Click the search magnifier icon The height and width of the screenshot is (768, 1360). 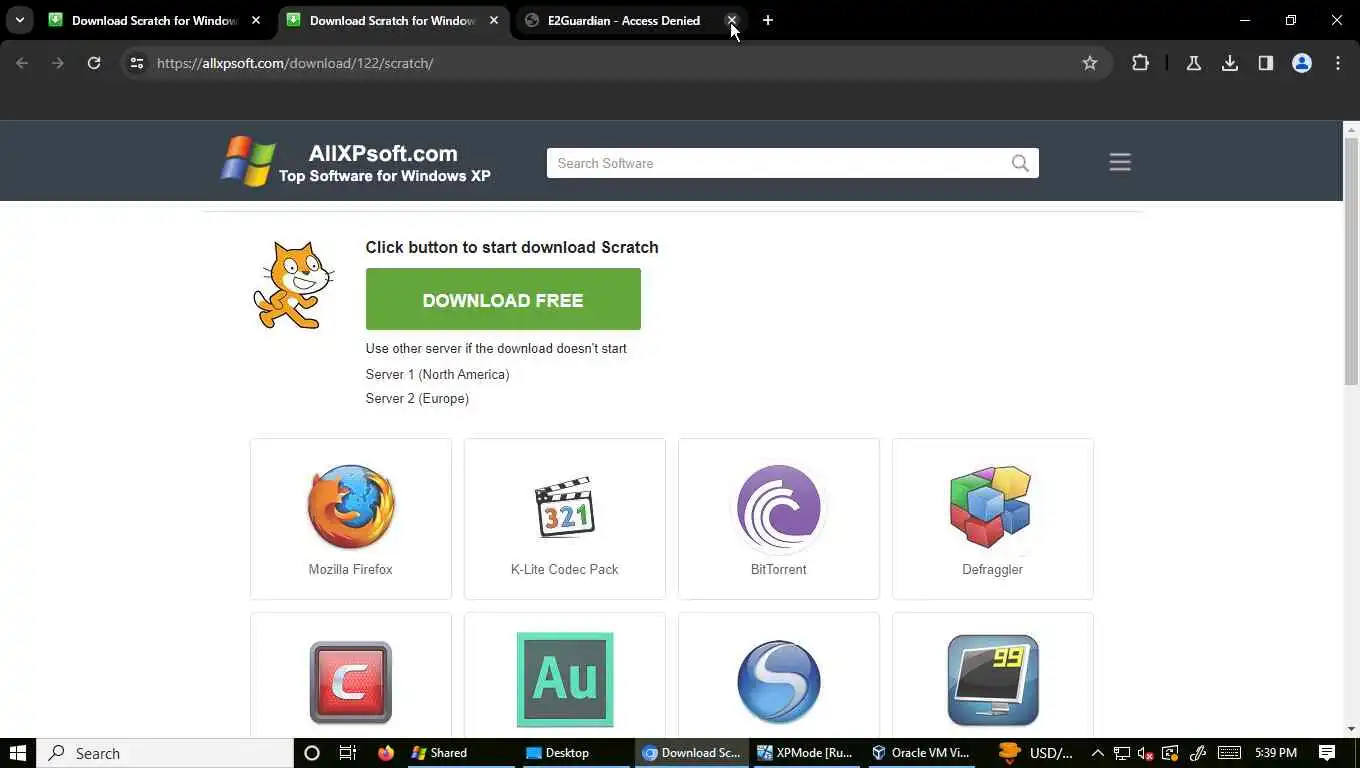pos(1020,163)
